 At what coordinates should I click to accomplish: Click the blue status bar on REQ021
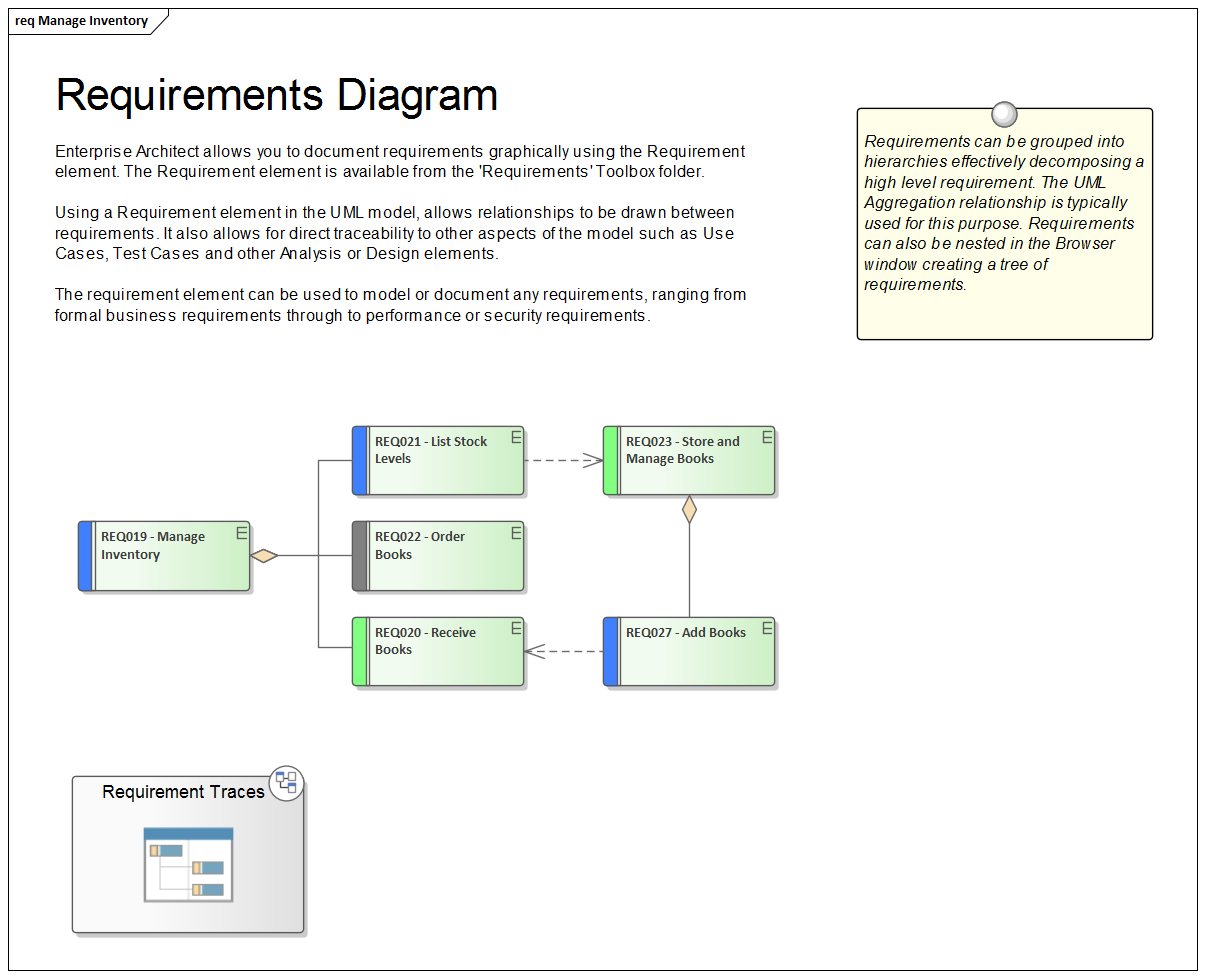point(359,461)
